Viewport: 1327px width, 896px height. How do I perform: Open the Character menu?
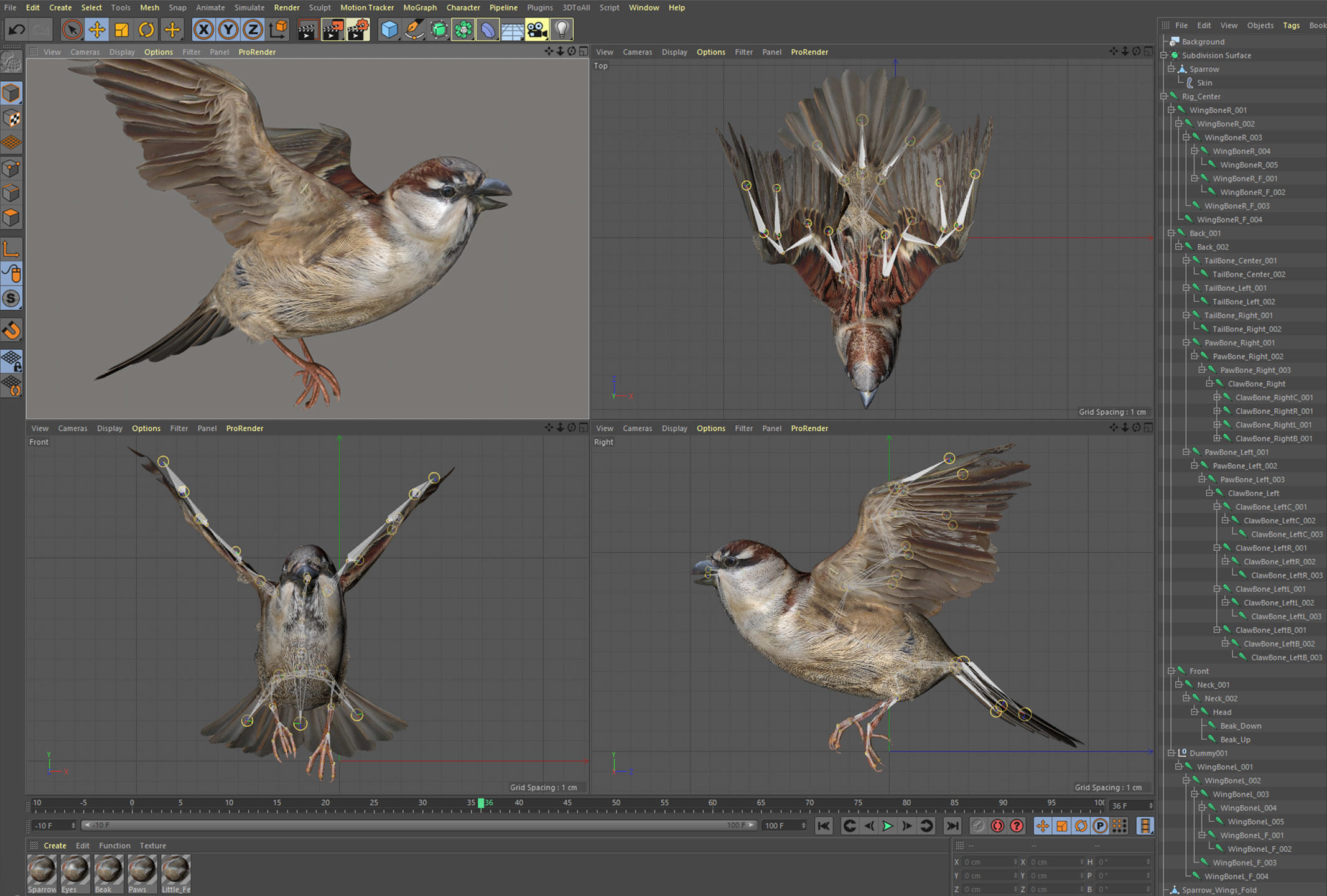[x=463, y=7]
